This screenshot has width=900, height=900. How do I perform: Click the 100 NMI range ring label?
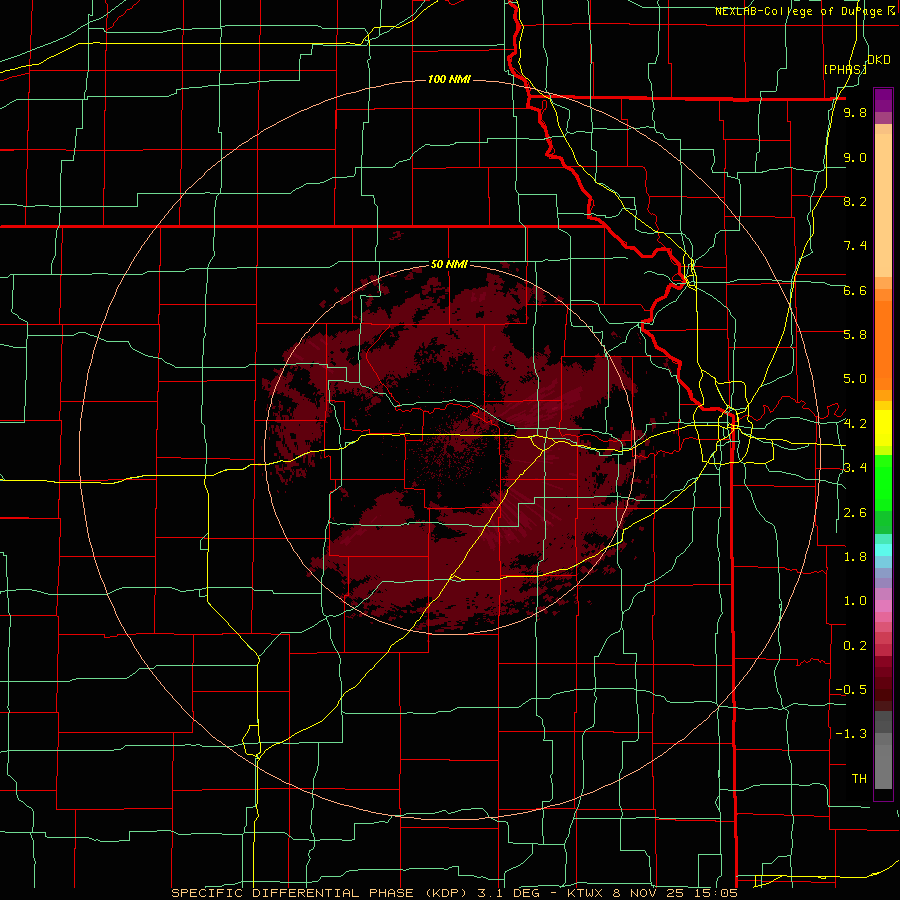tap(449, 79)
